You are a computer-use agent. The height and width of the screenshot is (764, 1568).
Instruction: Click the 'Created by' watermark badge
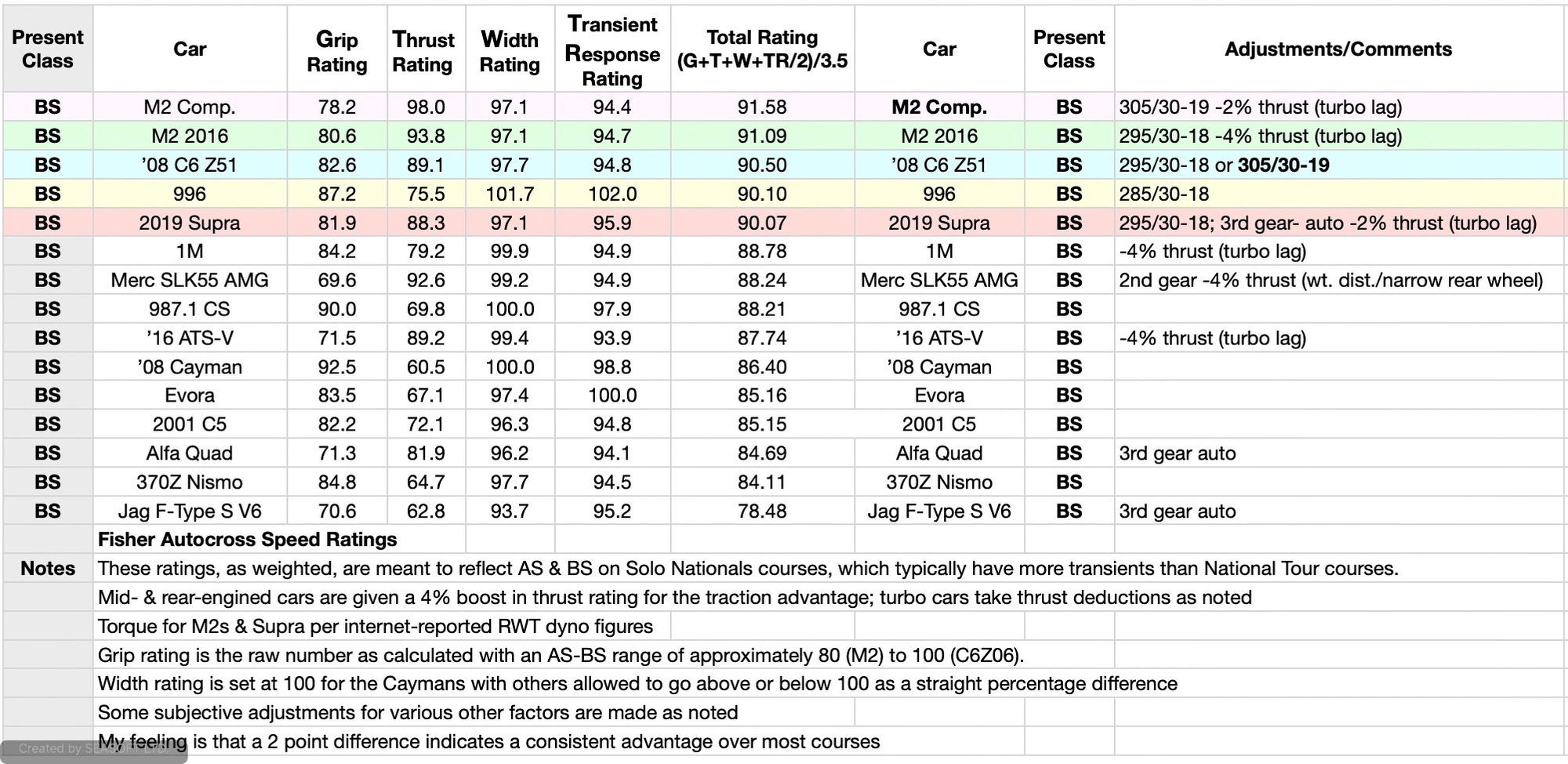click(x=94, y=749)
